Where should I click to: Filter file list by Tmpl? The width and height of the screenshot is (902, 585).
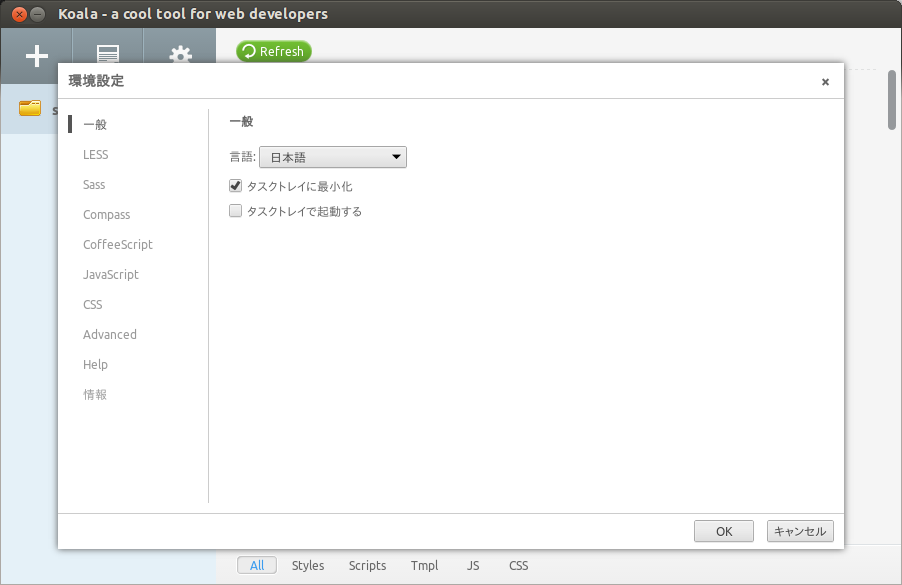(x=425, y=565)
